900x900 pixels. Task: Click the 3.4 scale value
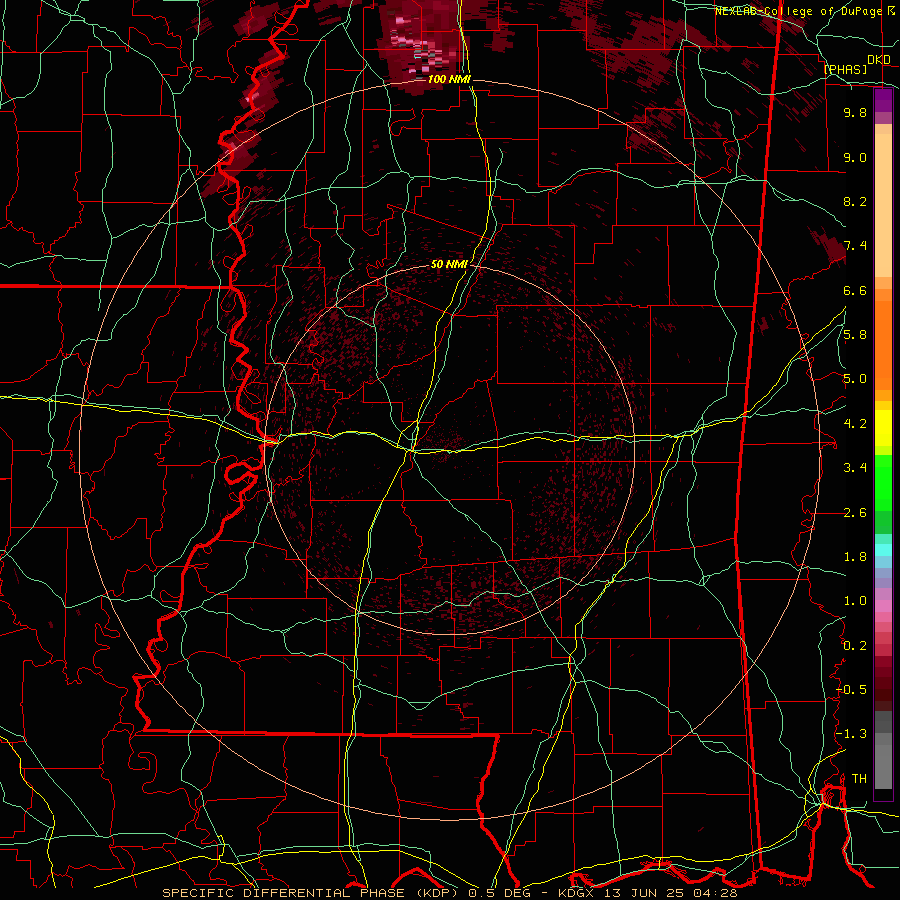pos(855,468)
